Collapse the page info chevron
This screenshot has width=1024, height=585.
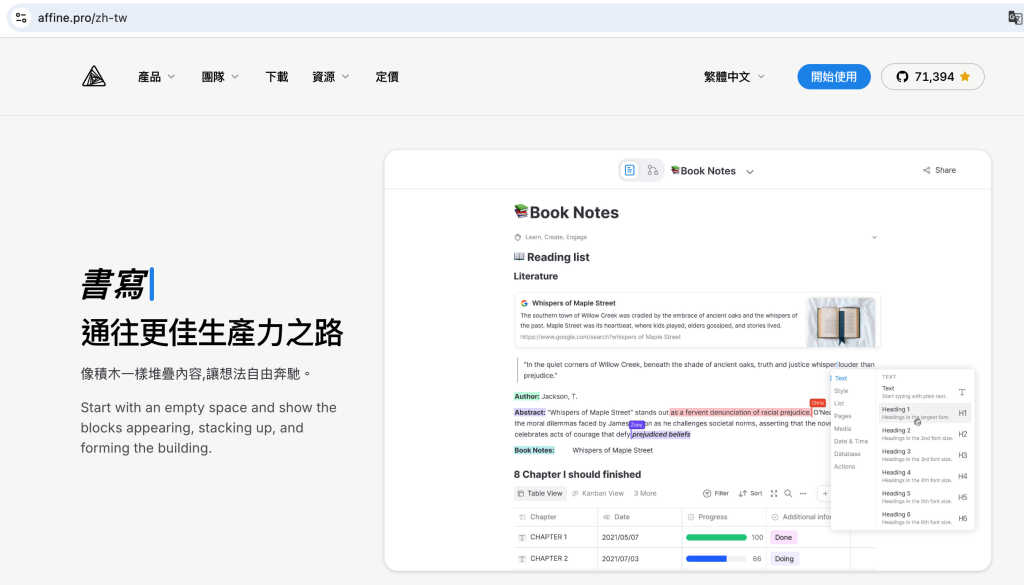tap(874, 237)
